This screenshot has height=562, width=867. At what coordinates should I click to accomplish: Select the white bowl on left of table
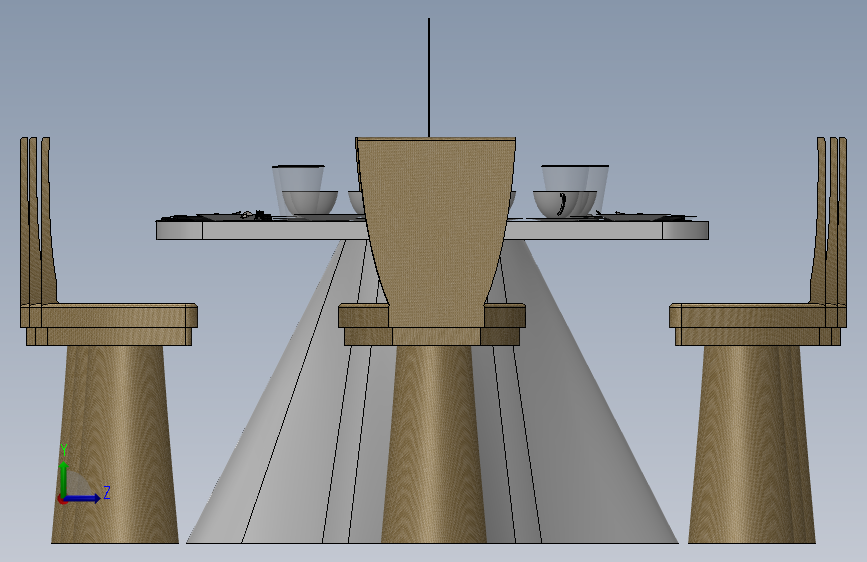[310, 202]
